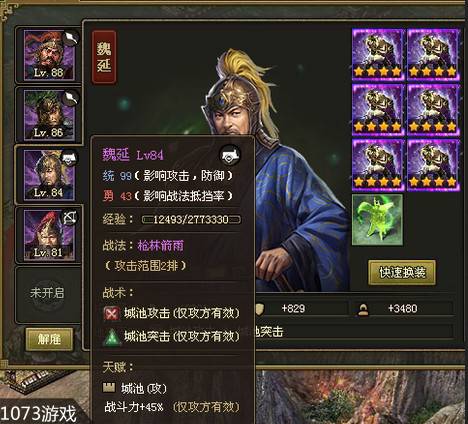Click the 魏延 red name banner

tap(104, 57)
